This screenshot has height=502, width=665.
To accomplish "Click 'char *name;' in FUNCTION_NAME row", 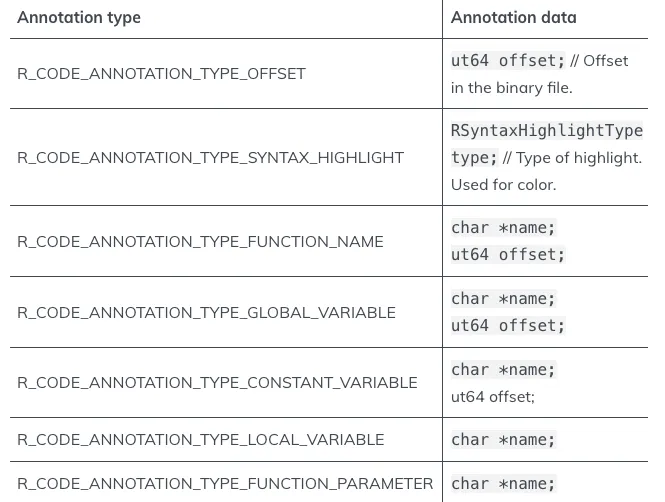I will (503, 228).
